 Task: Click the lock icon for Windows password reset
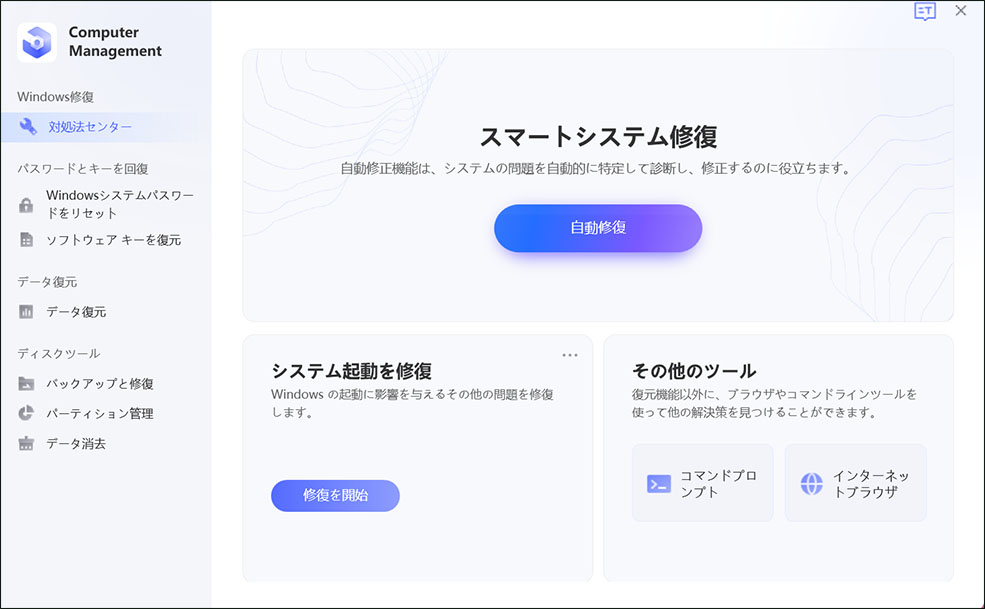[x=26, y=205]
